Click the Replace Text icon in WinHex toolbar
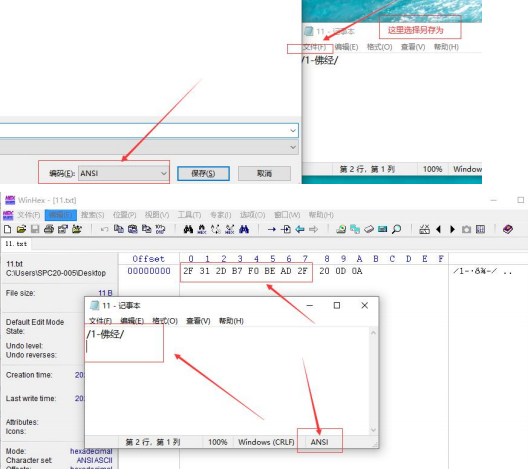528x469 pixels. click(x=216, y=229)
